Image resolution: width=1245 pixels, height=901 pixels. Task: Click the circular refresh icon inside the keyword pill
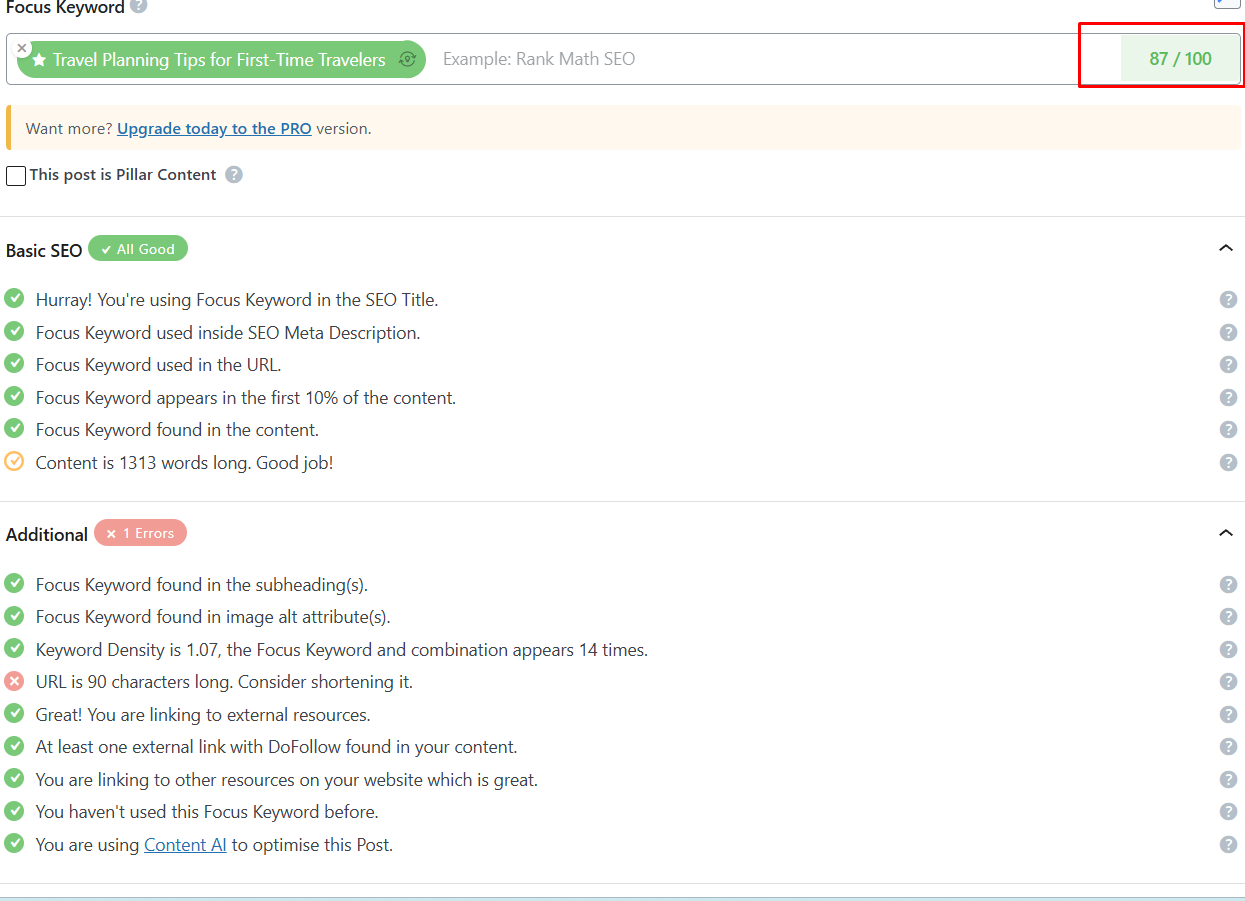(x=407, y=59)
